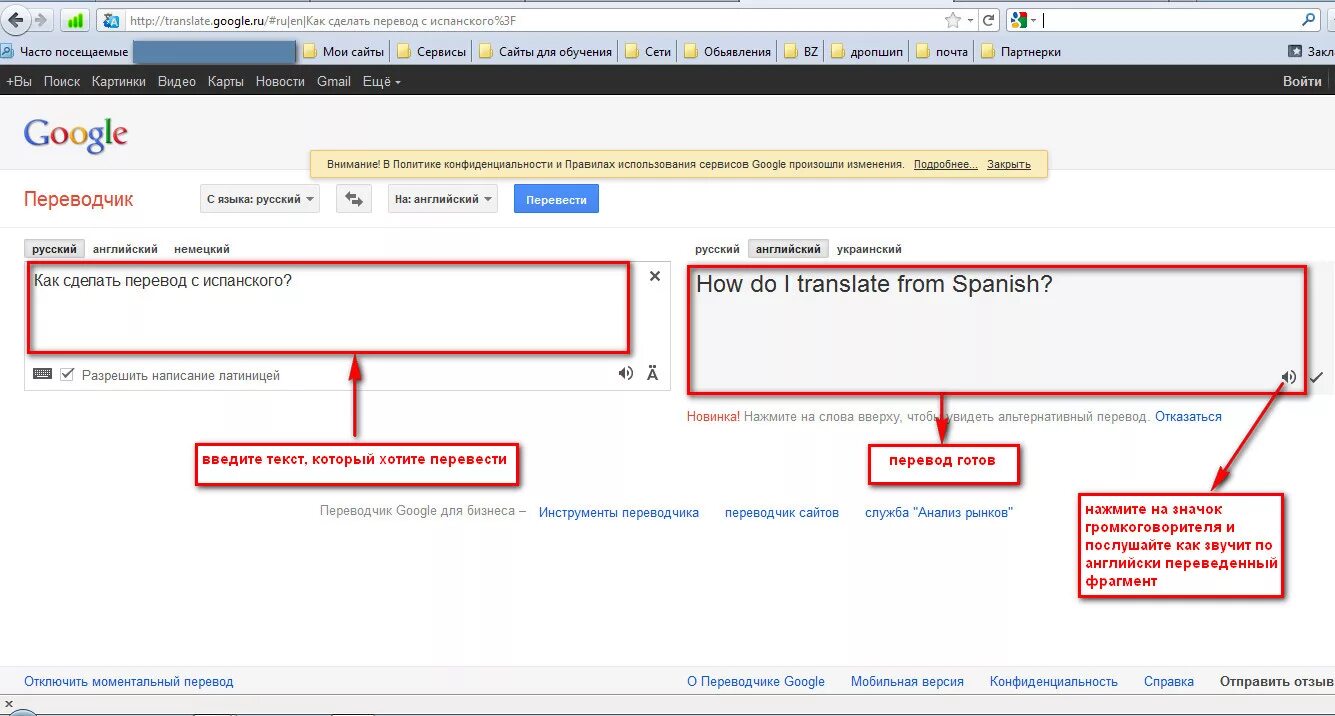
Task: Select русский as source language tab
Action: point(54,249)
